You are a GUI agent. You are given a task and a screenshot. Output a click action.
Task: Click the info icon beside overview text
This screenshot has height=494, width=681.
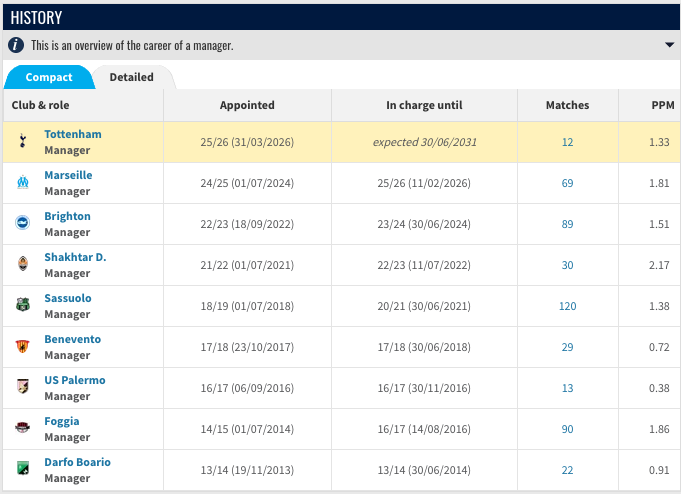[x=16, y=45]
